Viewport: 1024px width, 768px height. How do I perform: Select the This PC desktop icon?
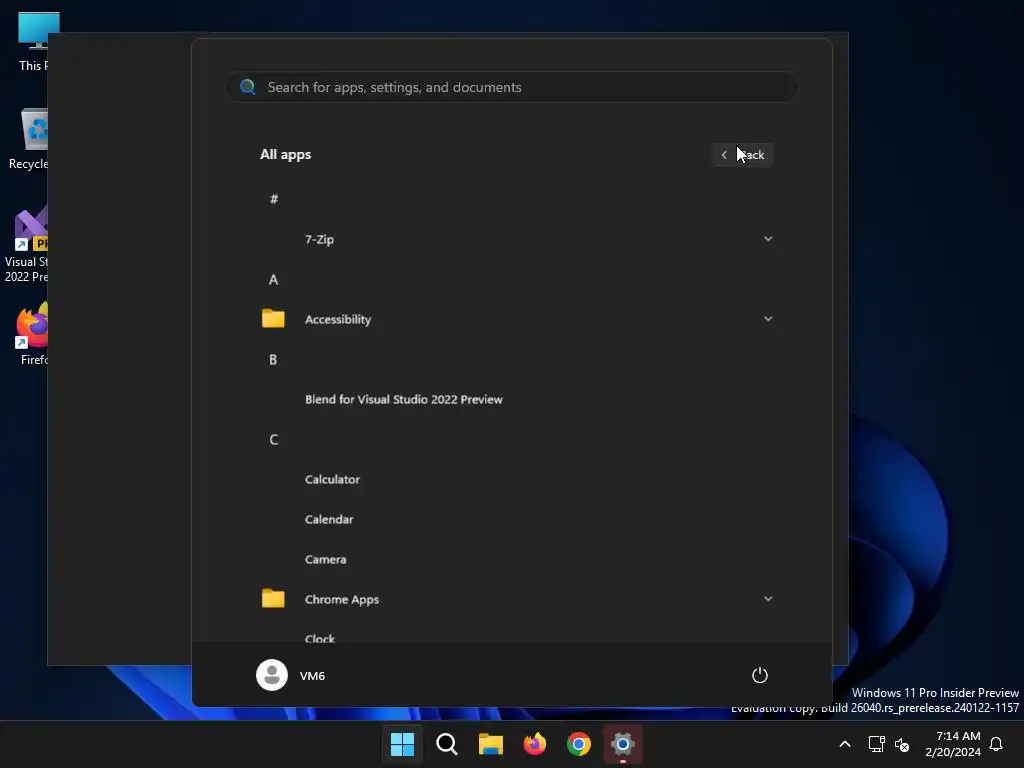33,42
